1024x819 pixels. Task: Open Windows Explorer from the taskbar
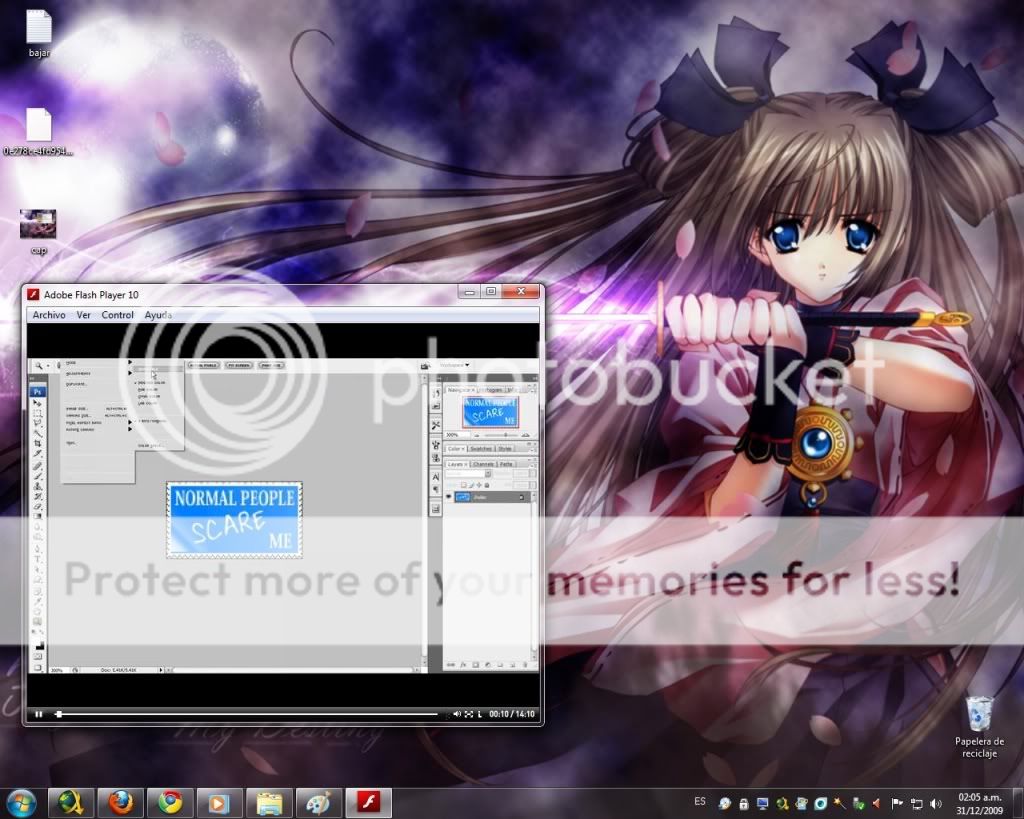pyautogui.click(x=269, y=803)
